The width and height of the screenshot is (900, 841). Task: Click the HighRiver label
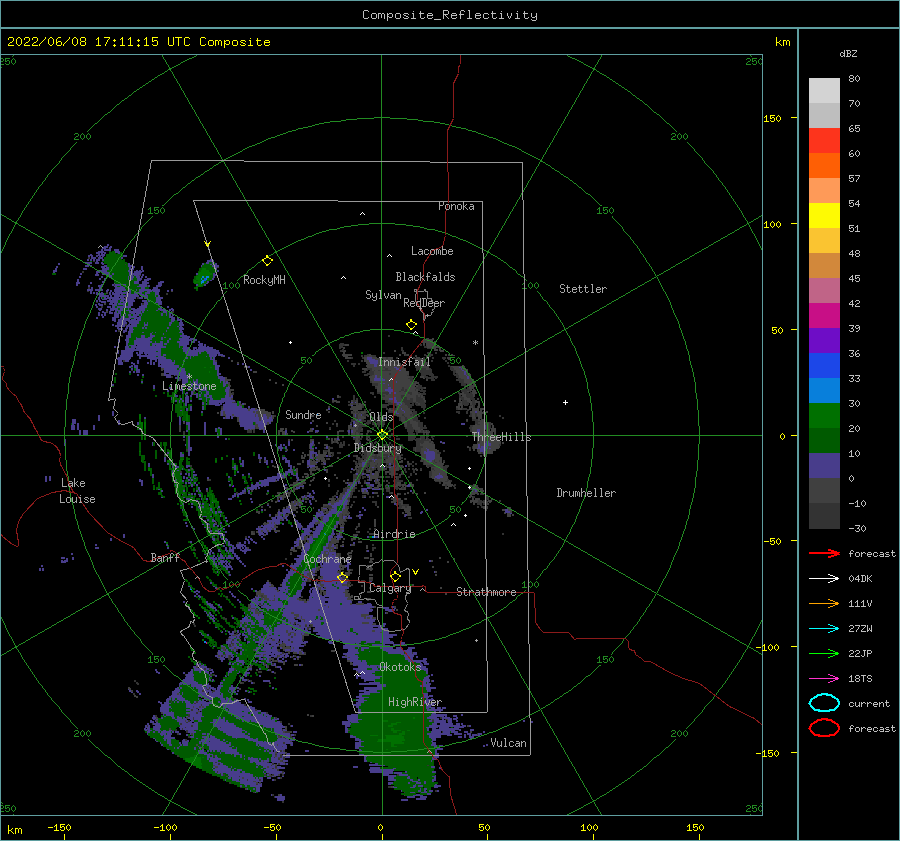pos(415,702)
